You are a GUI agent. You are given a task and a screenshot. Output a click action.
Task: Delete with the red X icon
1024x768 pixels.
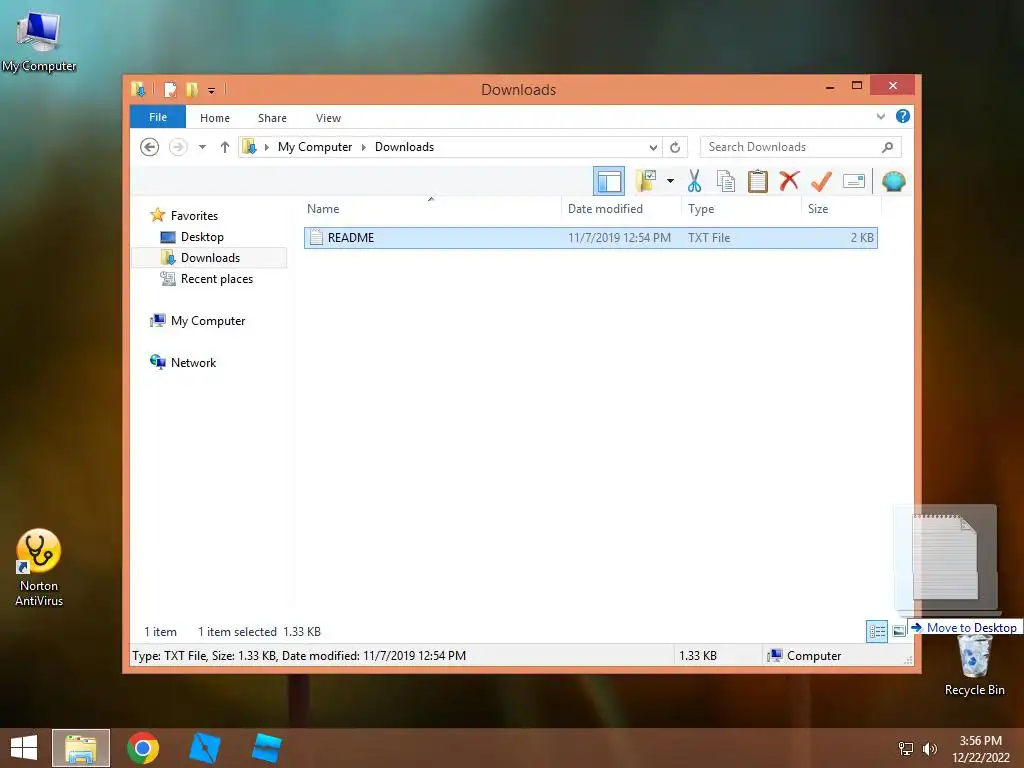pos(789,180)
